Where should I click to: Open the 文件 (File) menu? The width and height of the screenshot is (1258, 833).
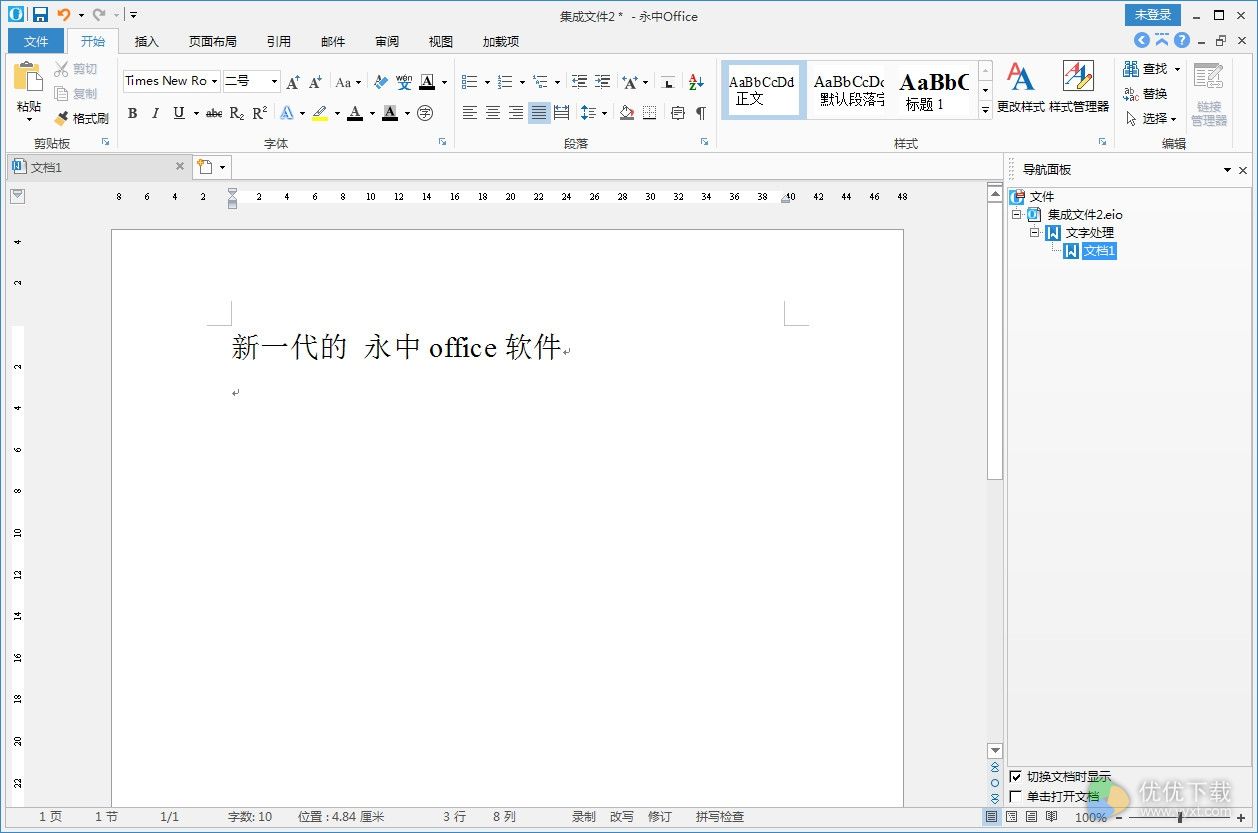tap(36, 41)
